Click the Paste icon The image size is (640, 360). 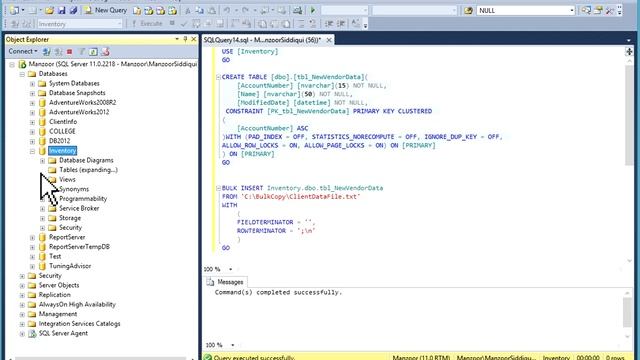(x=212, y=11)
